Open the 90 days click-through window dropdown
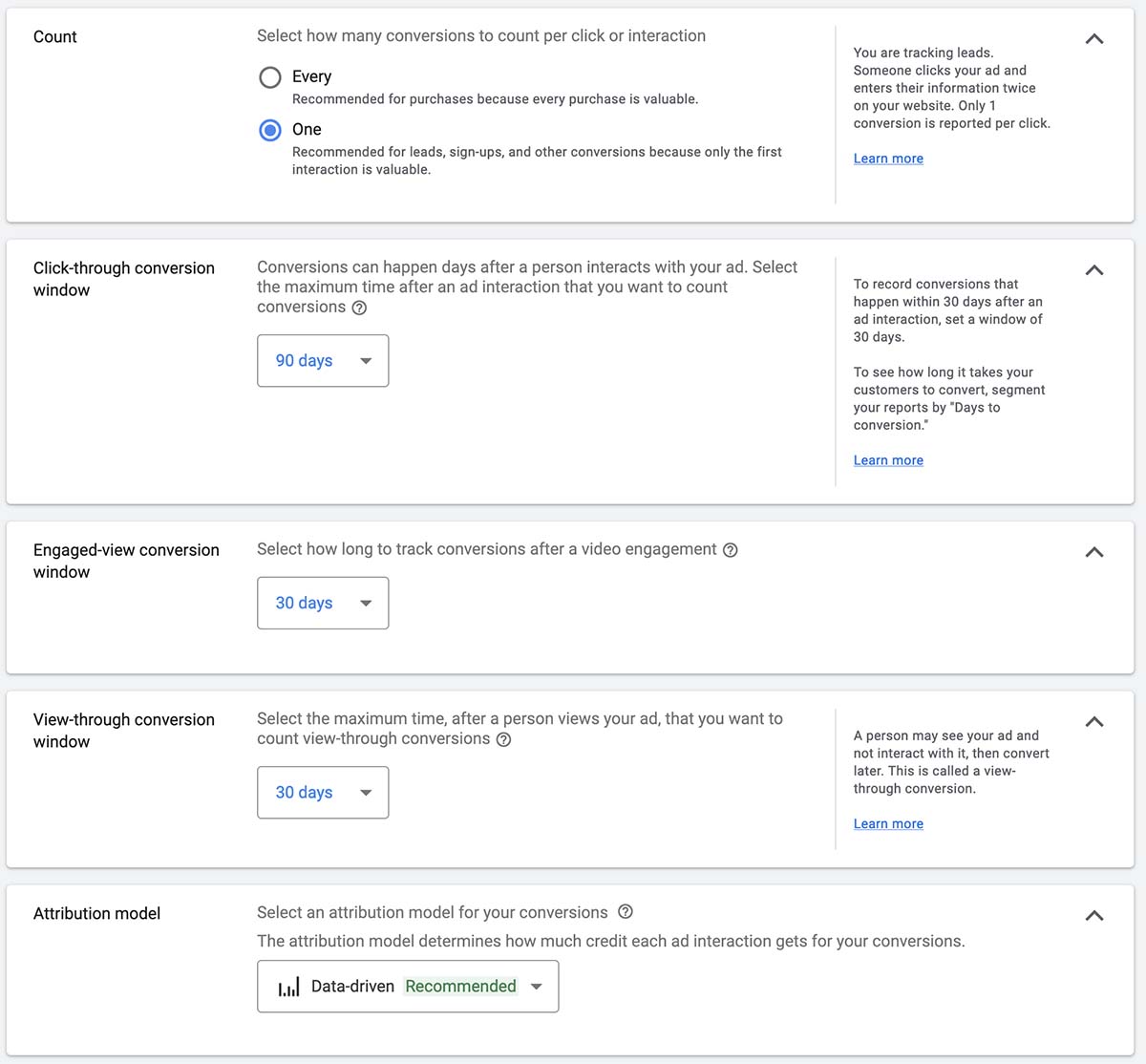This screenshot has width=1146, height=1064. click(x=323, y=361)
